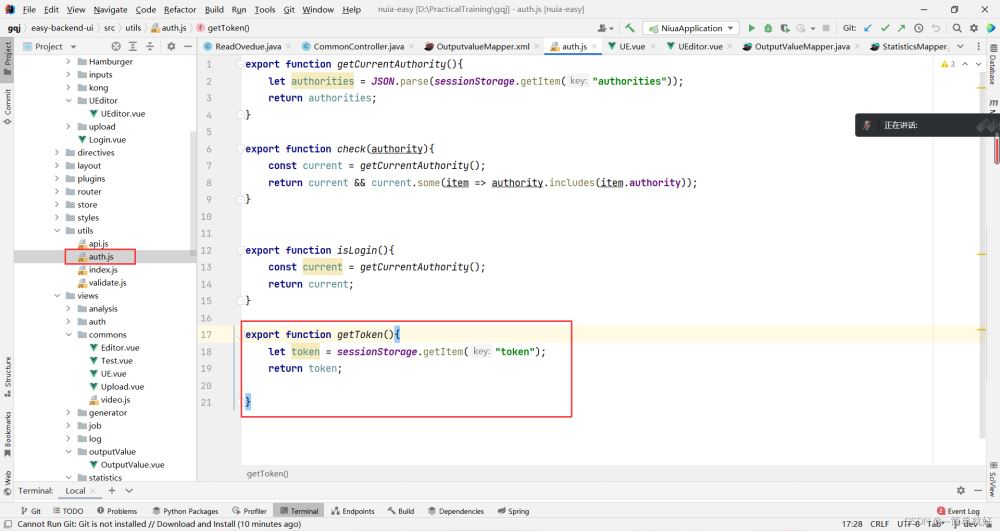This screenshot has width=1000, height=531.
Task: Collapse the UEditor folder in tree
Action: [69, 101]
